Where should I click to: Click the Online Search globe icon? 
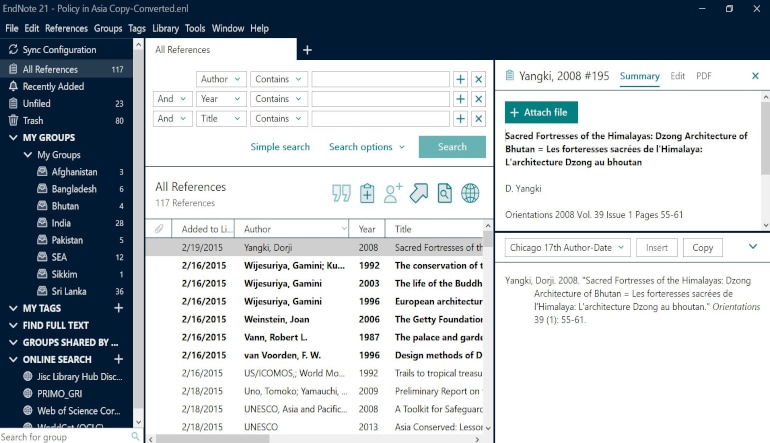[x=470, y=193]
